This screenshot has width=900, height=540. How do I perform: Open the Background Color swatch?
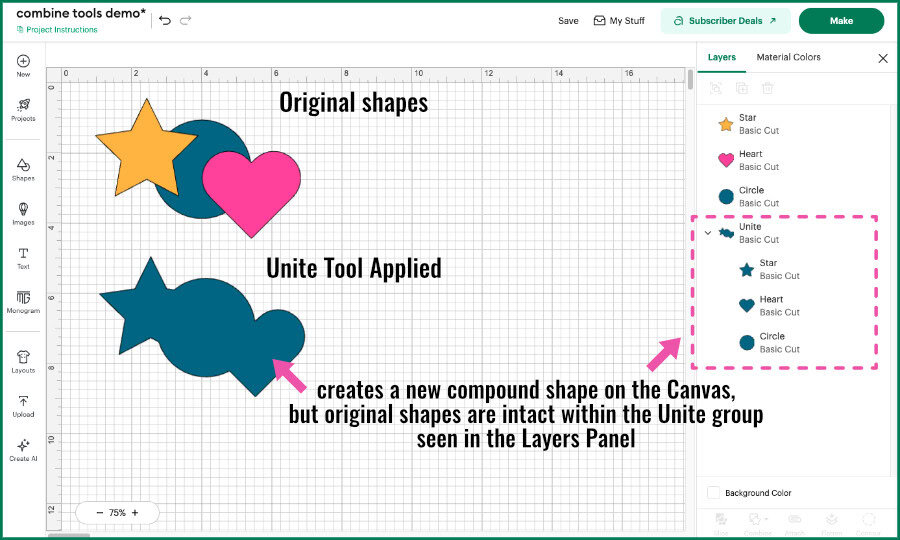click(713, 493)
